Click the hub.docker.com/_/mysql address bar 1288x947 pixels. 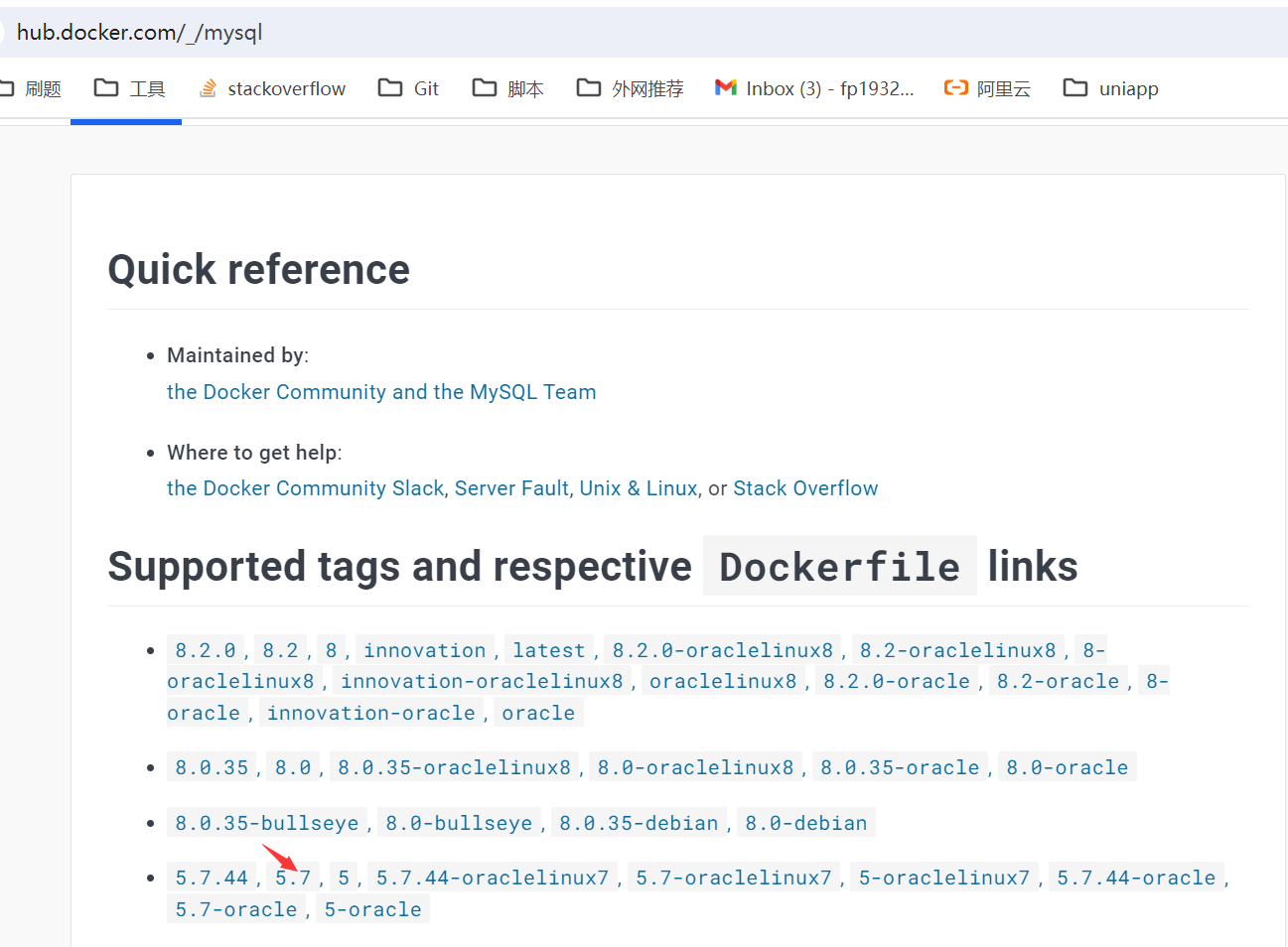pos(644,32)
